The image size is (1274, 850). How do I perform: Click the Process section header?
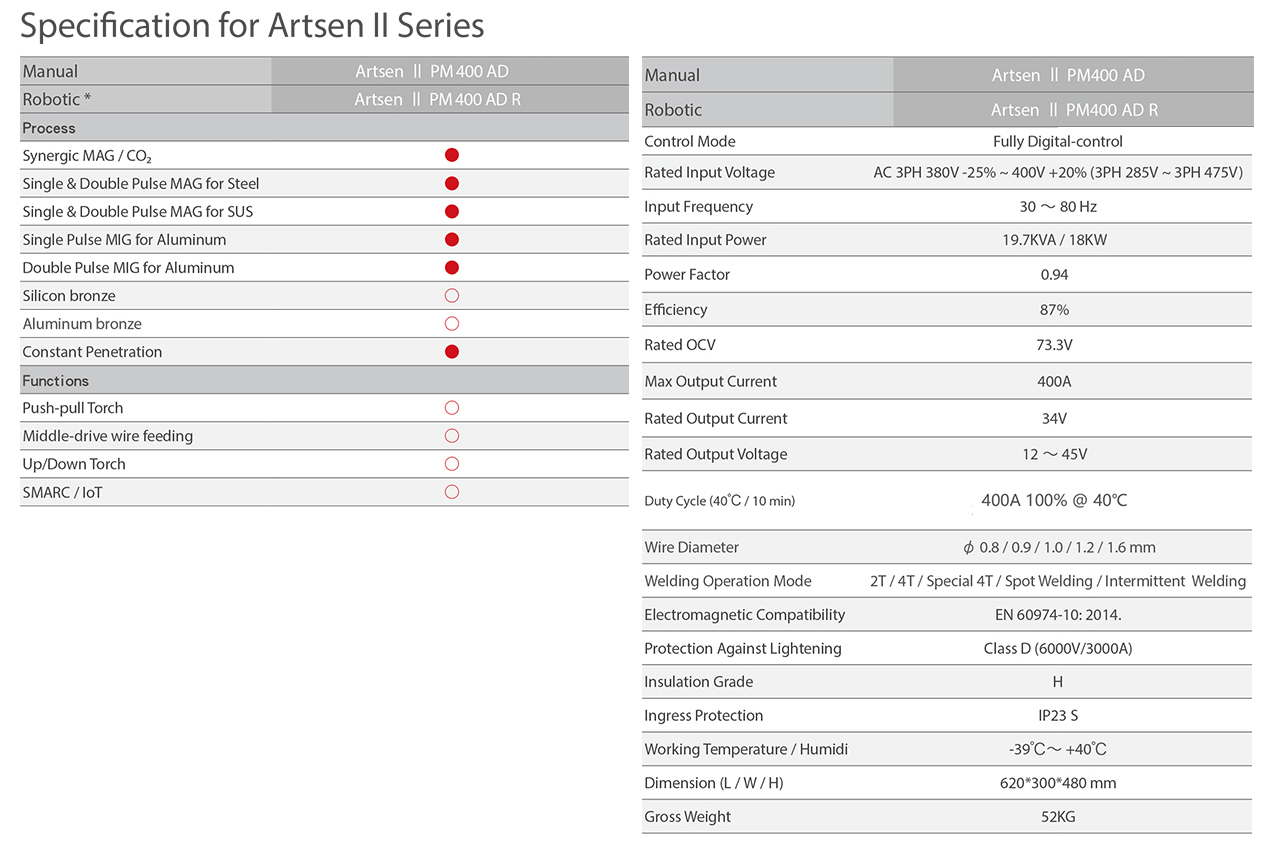(49, 128)
